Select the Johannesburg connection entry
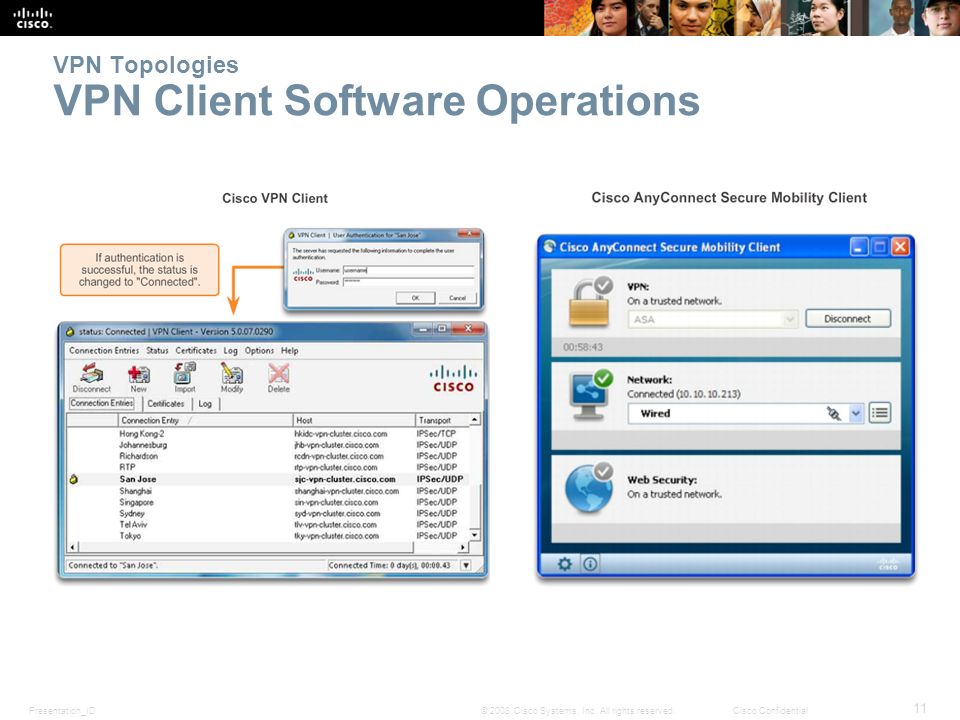 [x=268, y=445]
